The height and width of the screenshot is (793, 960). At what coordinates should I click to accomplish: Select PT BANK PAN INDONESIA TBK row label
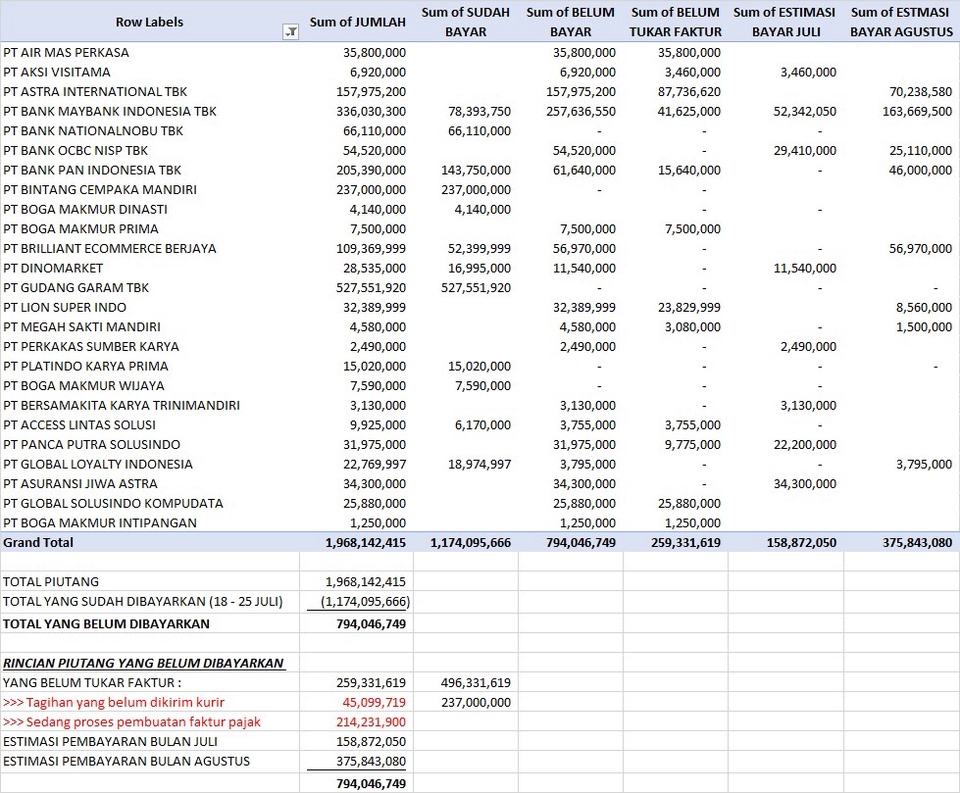92,170
